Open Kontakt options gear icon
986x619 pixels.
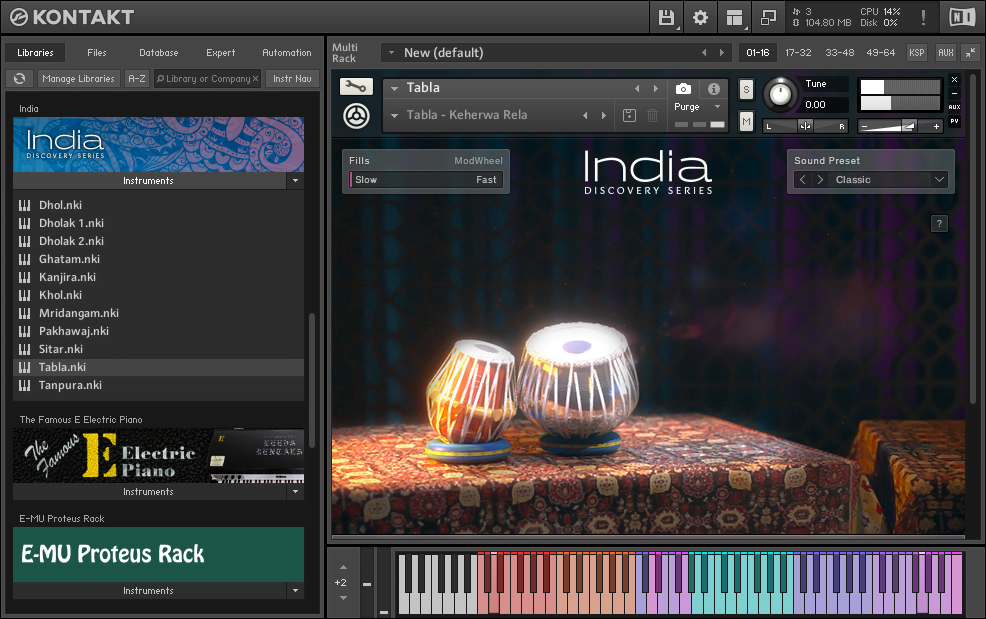pos(700,17)
